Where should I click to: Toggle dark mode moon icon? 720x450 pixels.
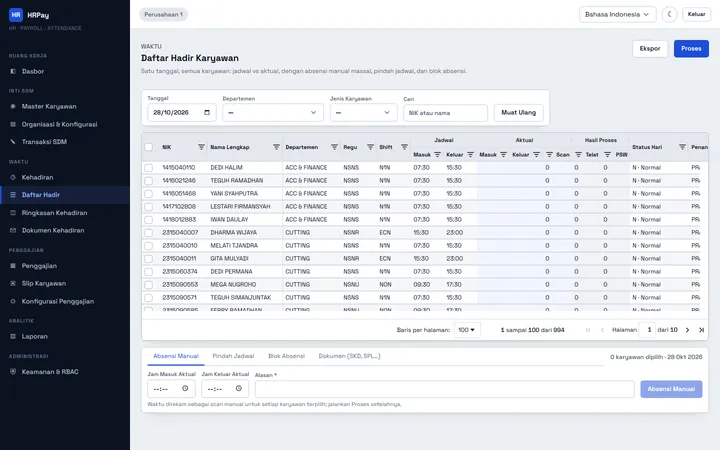click(669, 14)
